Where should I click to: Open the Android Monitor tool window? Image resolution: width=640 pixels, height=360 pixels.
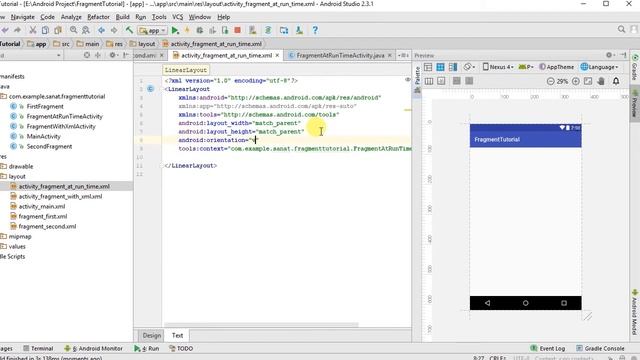[x=93, y=349]
